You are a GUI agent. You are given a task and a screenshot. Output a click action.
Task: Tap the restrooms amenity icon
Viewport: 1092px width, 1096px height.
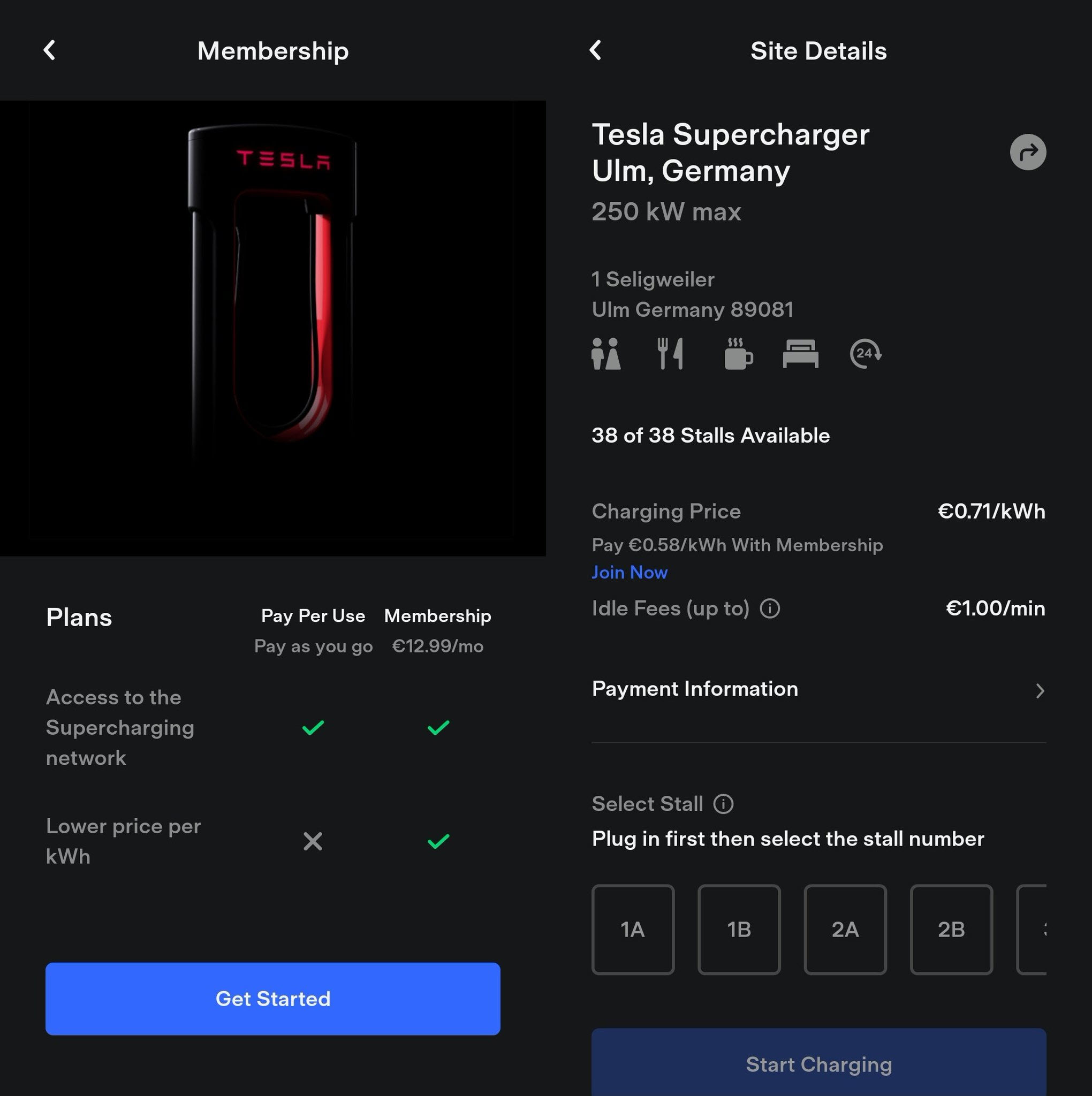click(x=605, y=354)
